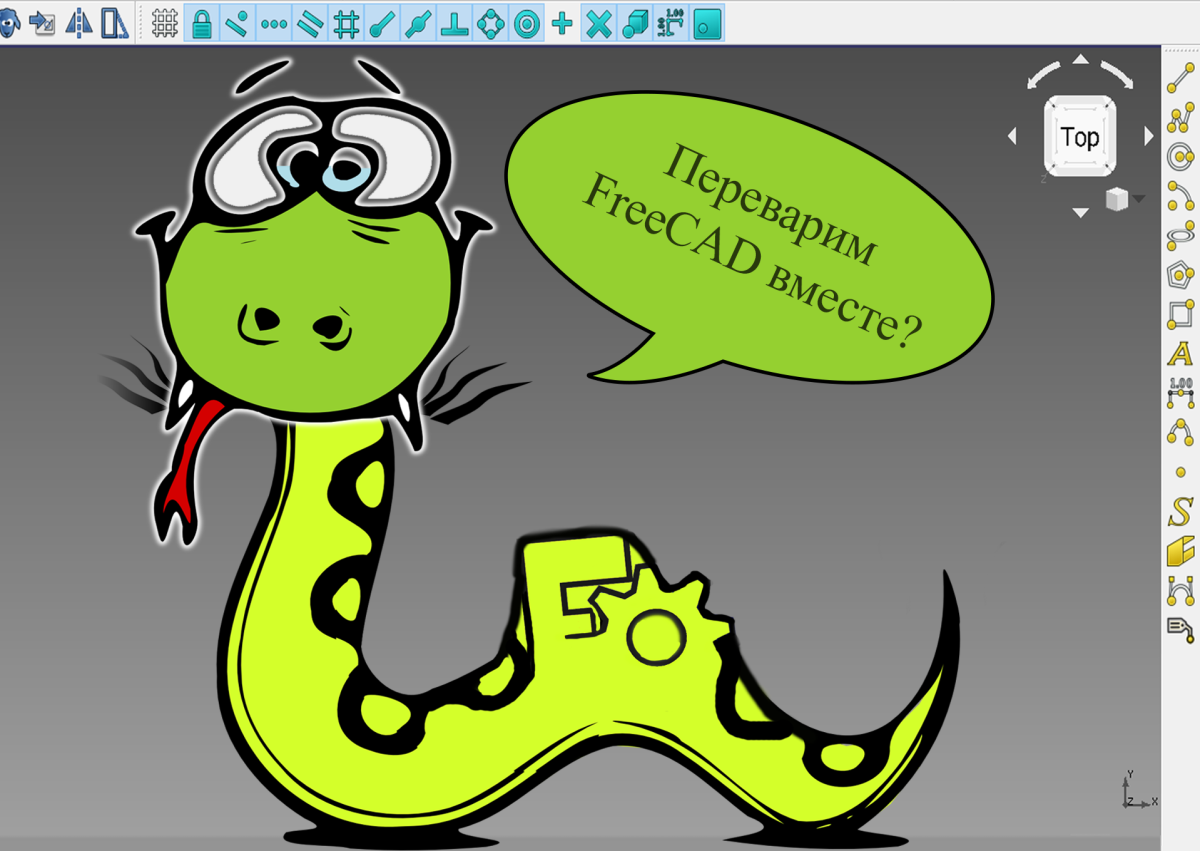Rotate view counterclockwise with curved left arrow

(x=1046, y=75)
